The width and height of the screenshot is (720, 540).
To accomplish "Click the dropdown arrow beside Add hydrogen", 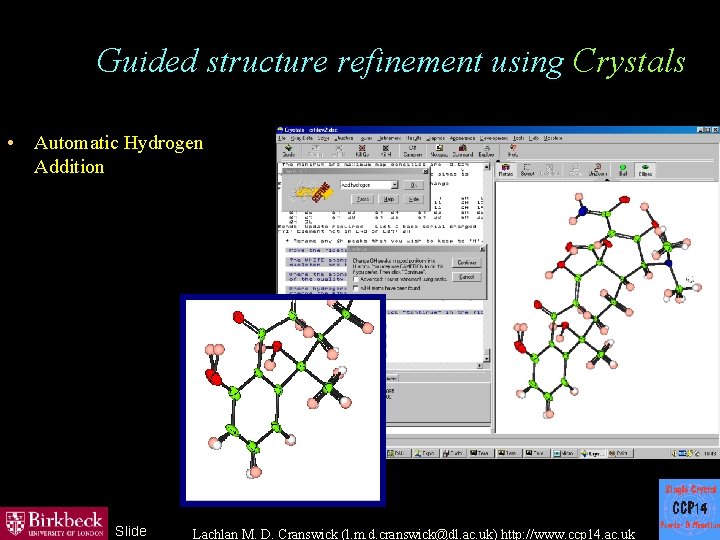I will [x=395, y=185].
